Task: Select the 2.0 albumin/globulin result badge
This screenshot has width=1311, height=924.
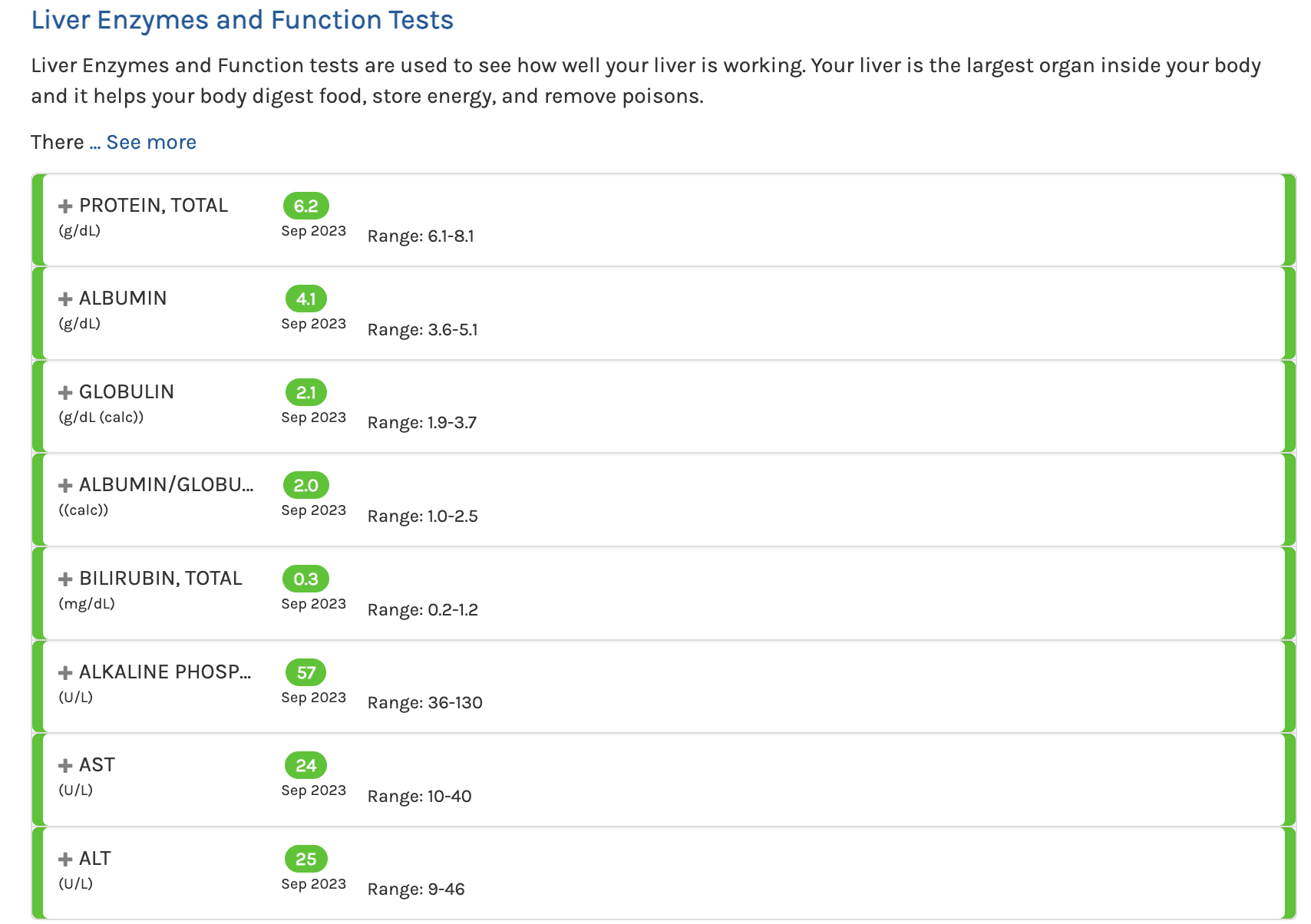Action: [306, 485]
